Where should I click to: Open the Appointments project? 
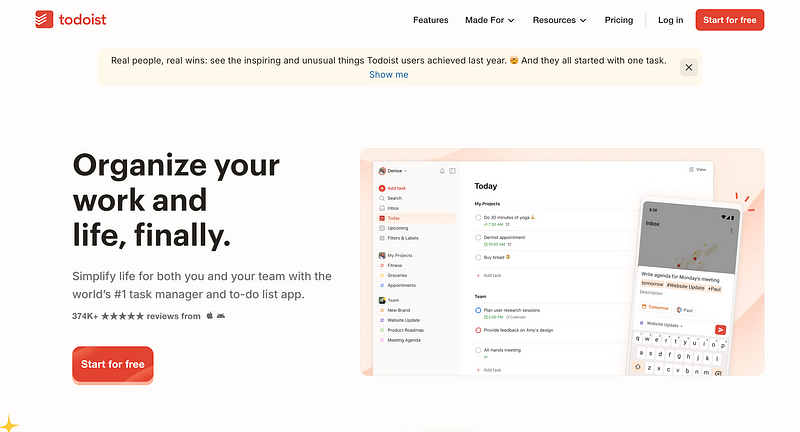pyautogui.click(x=397, y=285)
